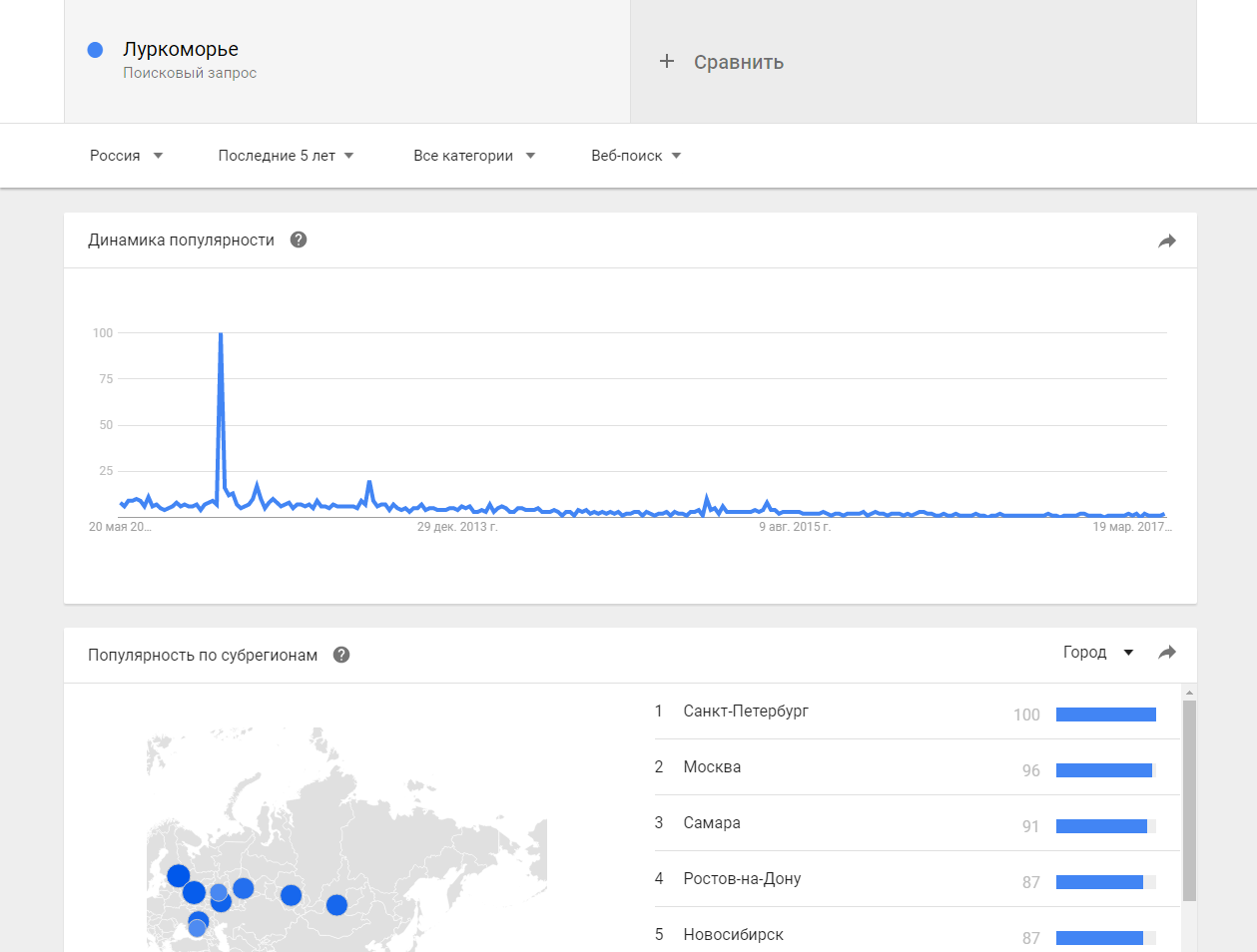The image size is (1257, 952).
Task: Share the Динамика популярности chart
Action: 1167,240
